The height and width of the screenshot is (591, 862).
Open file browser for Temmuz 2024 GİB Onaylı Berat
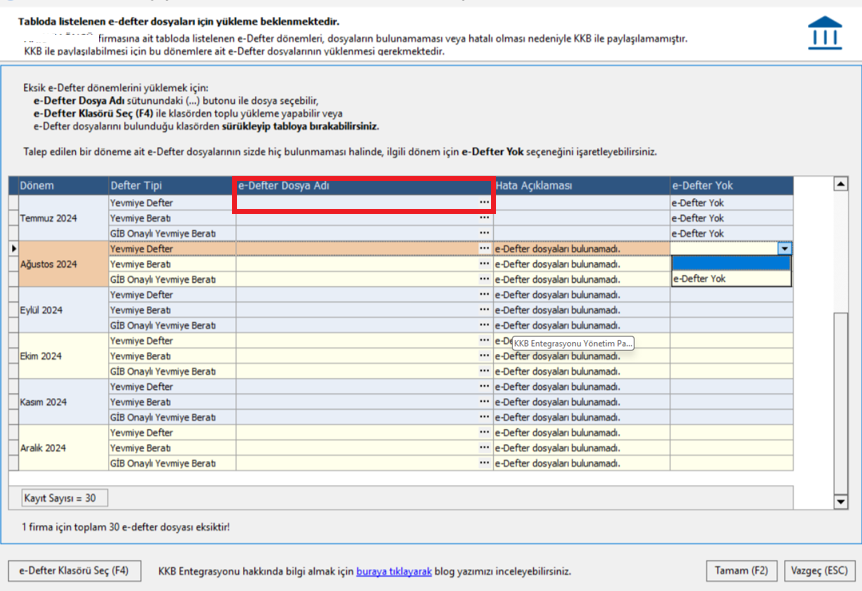click(x=484, y=233)
